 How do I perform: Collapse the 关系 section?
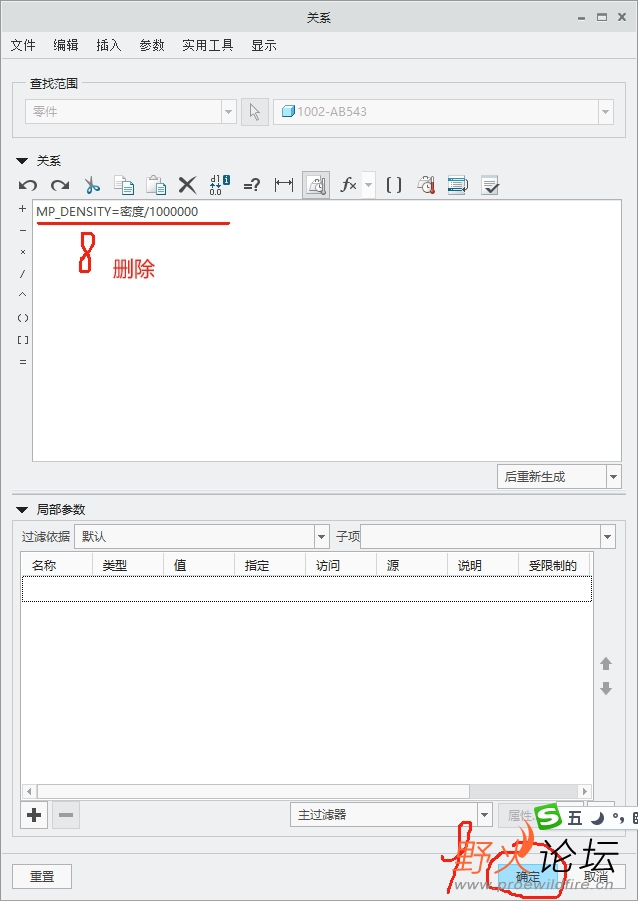click(22, 161)
